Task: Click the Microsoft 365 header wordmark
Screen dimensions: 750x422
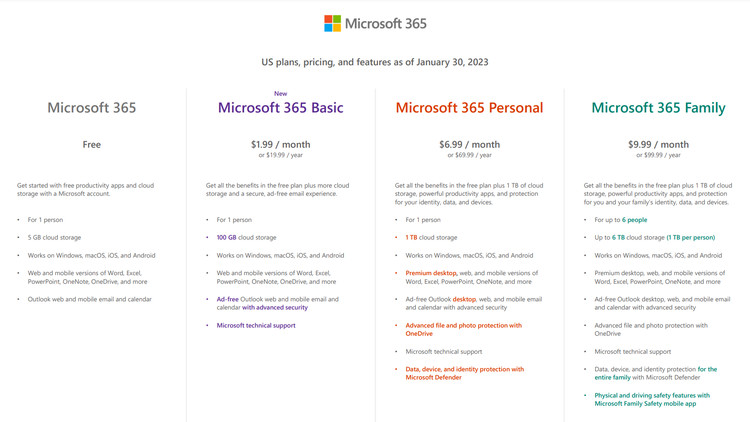Action: pos(389,23)
